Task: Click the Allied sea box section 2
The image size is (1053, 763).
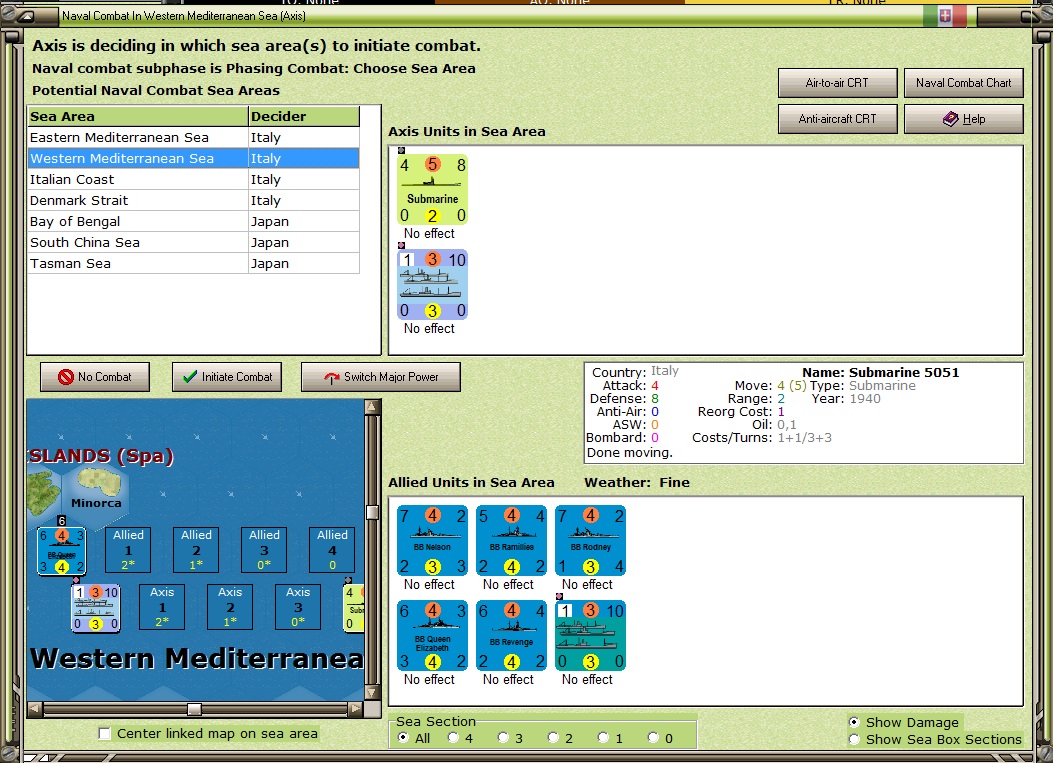Action: (196, 549)
